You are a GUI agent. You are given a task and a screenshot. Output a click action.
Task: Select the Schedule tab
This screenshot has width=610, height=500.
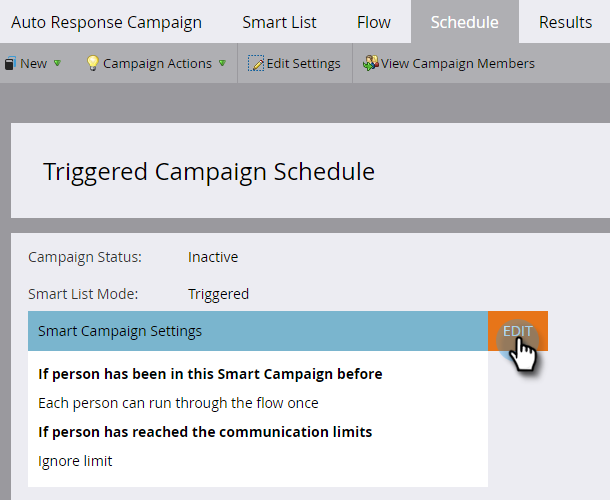(x=465, y=22)
